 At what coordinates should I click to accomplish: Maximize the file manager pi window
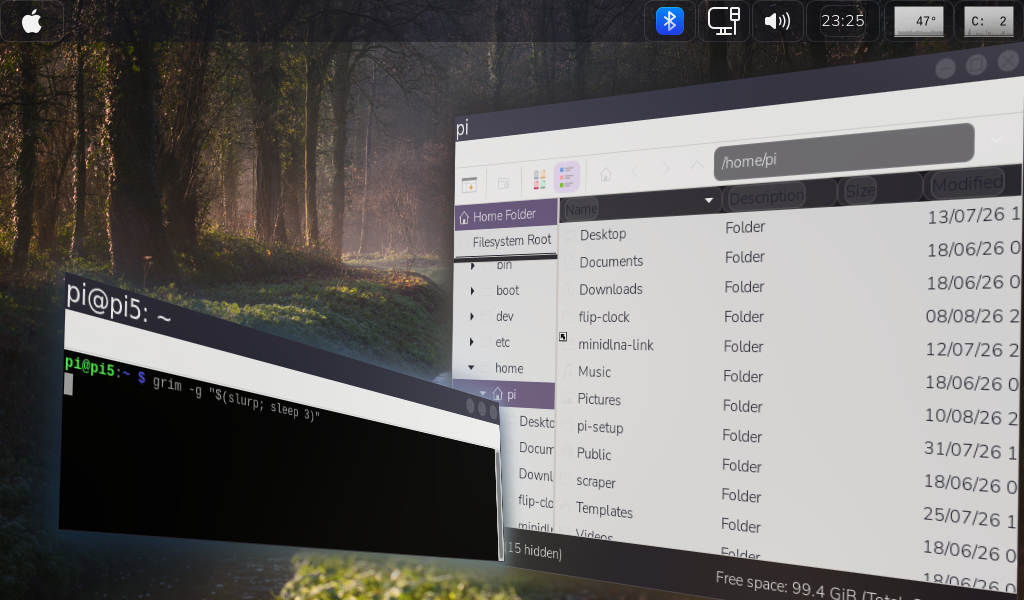976,64
